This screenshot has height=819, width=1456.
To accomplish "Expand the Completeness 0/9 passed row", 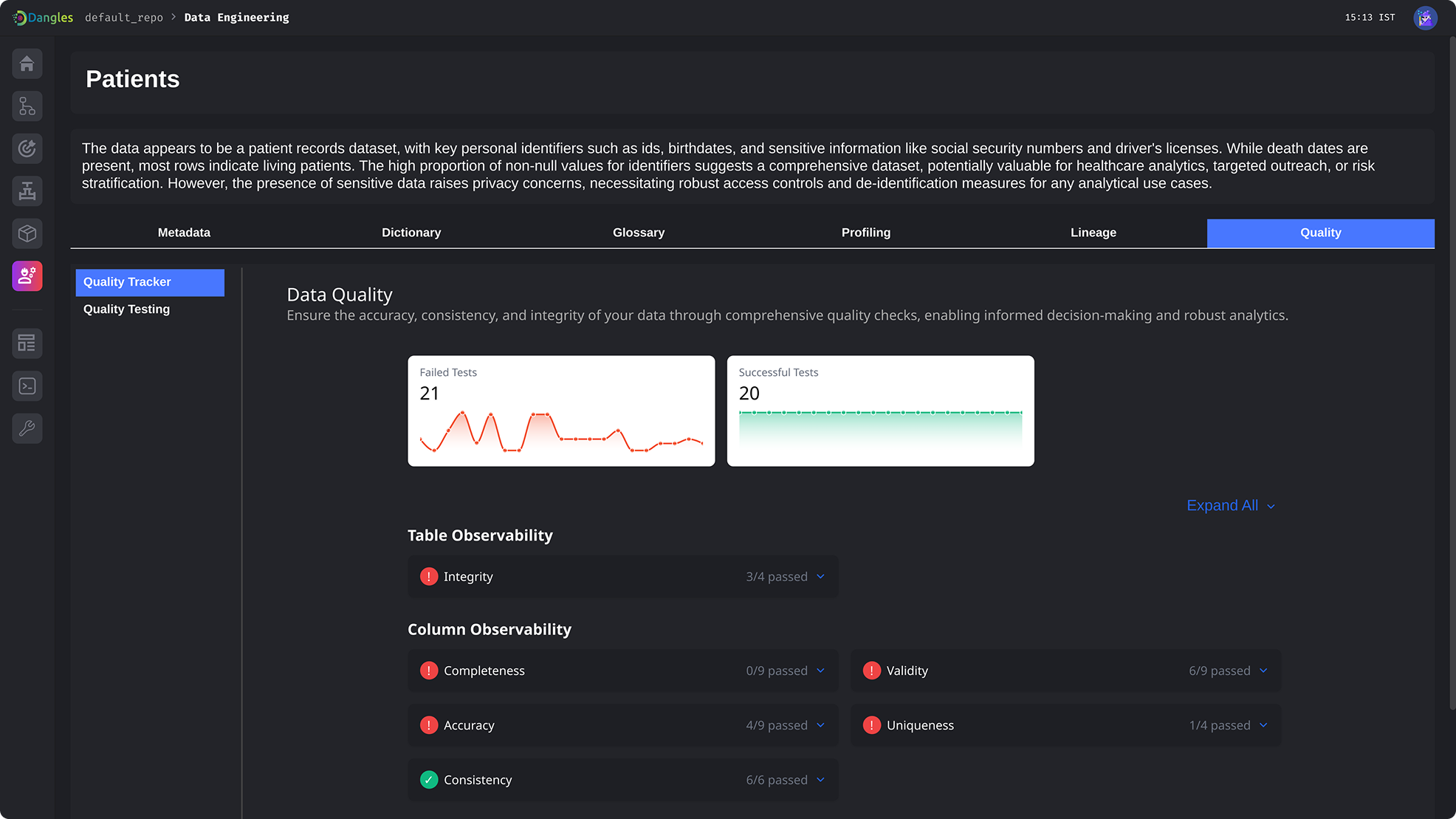I will (622, 671).
